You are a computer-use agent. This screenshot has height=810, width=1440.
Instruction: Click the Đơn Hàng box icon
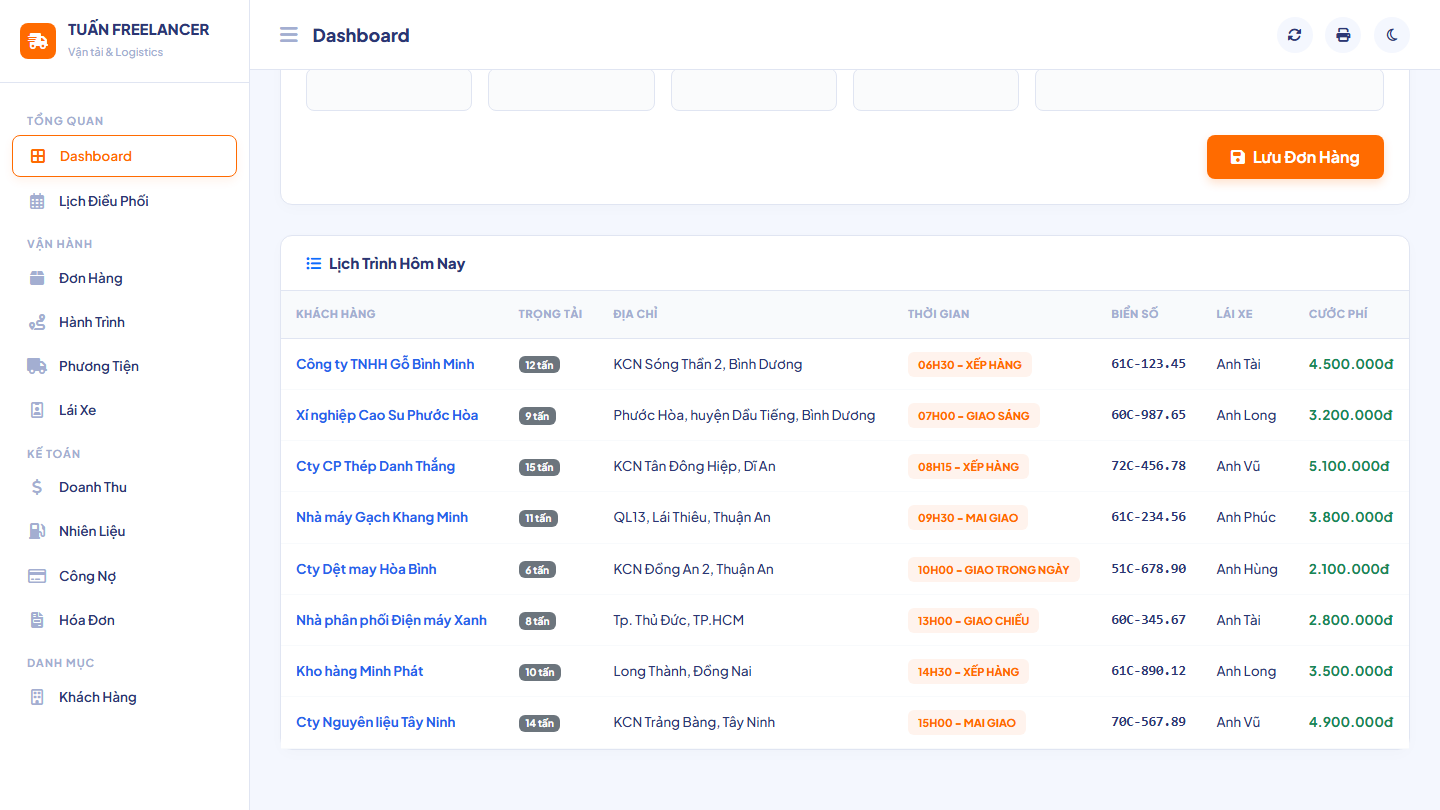coord(37,278)
